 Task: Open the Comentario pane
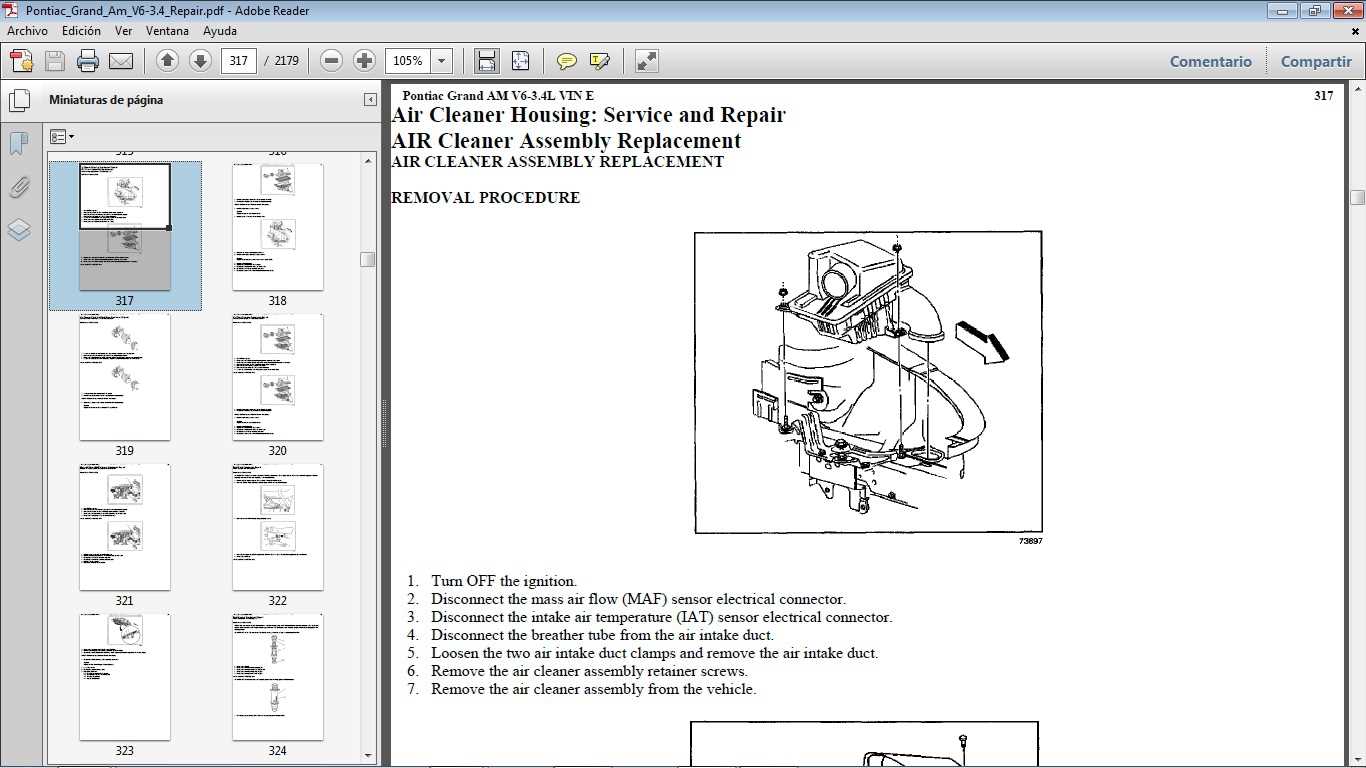click(1211, 61)
